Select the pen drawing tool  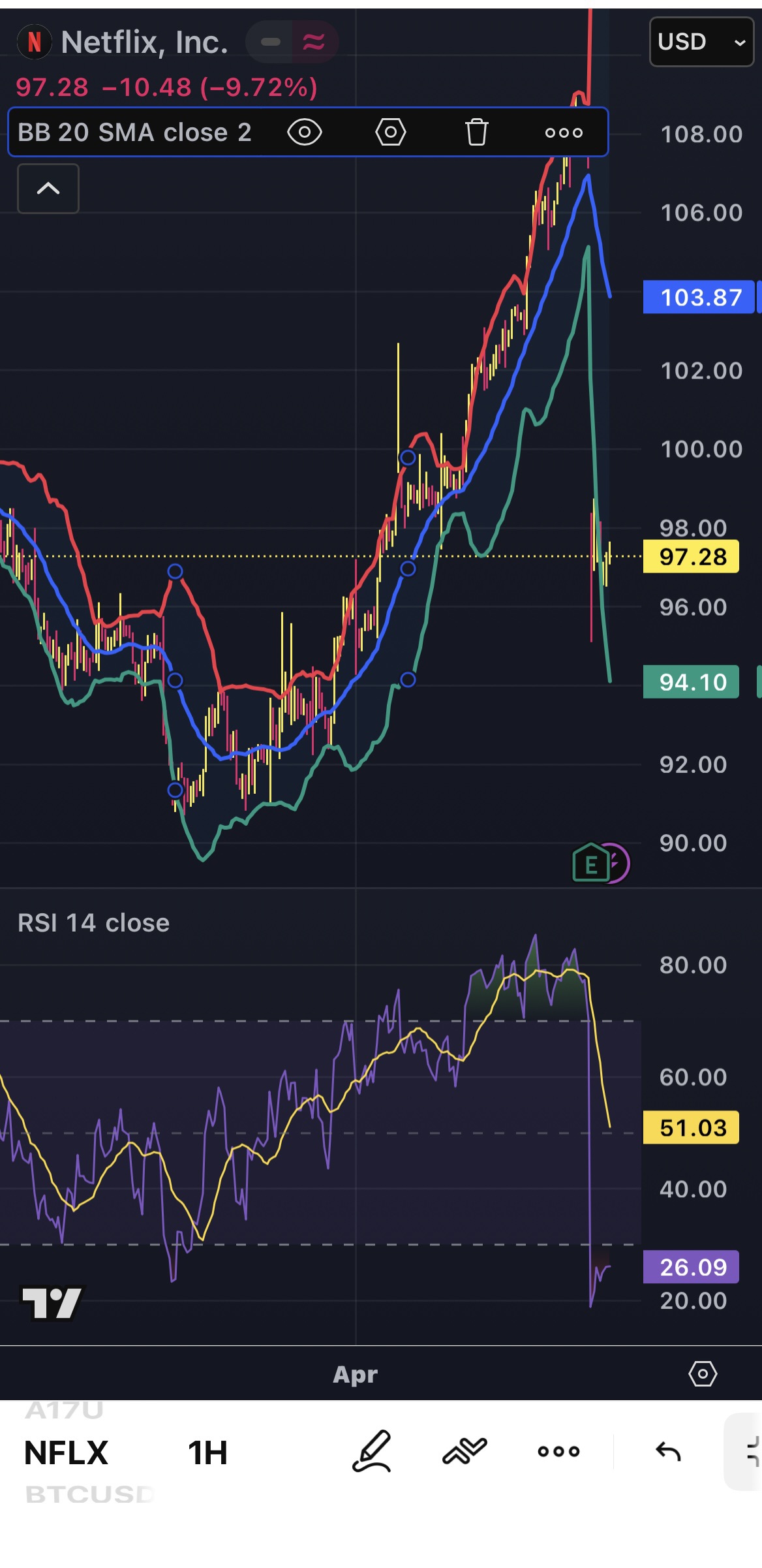coord(372,1452)
